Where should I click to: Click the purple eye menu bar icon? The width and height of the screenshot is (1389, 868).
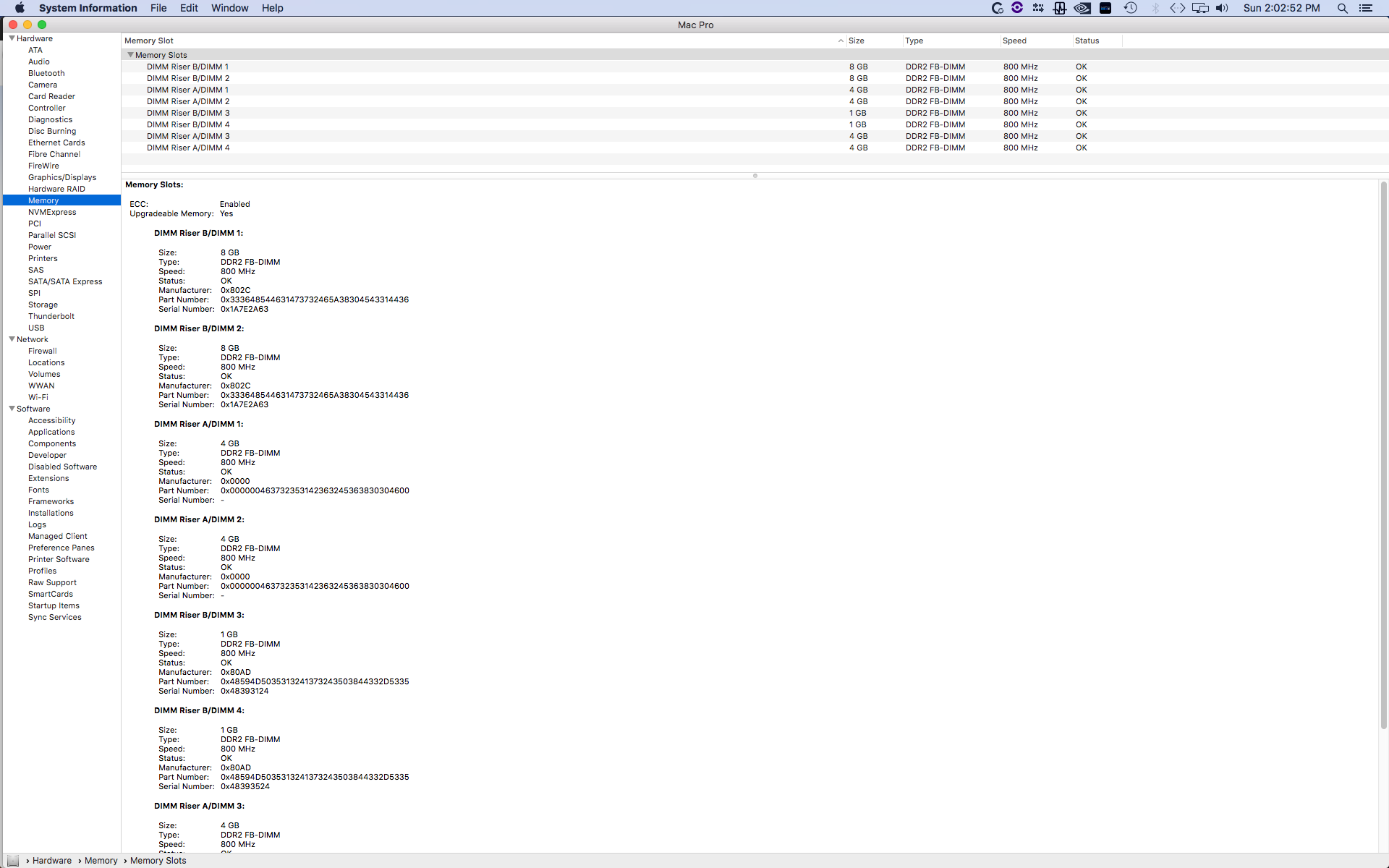point(1017,7)
